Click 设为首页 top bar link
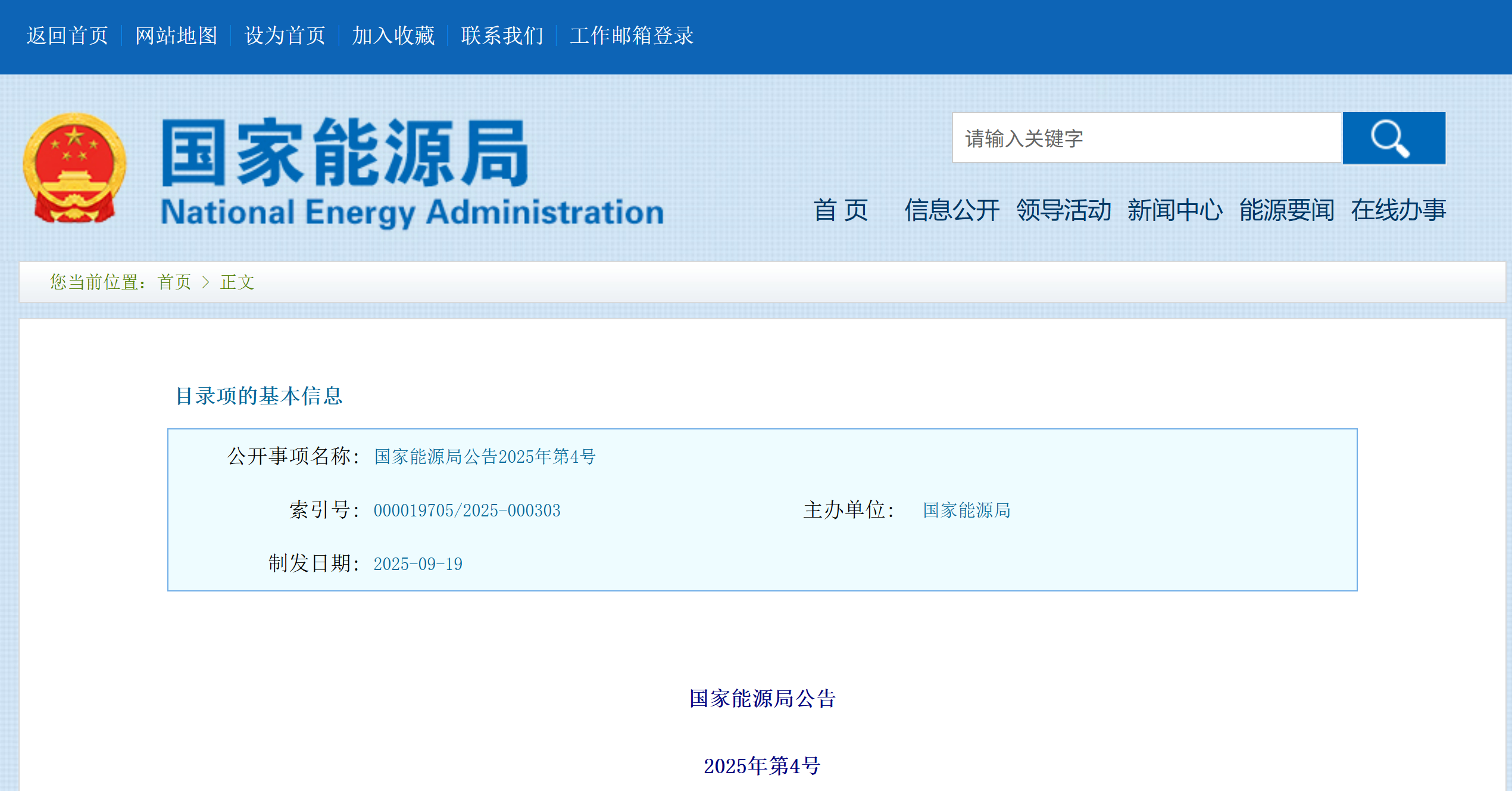Image resolution: width=1512 pixels, height=791 pixels. tap(285, 36)
